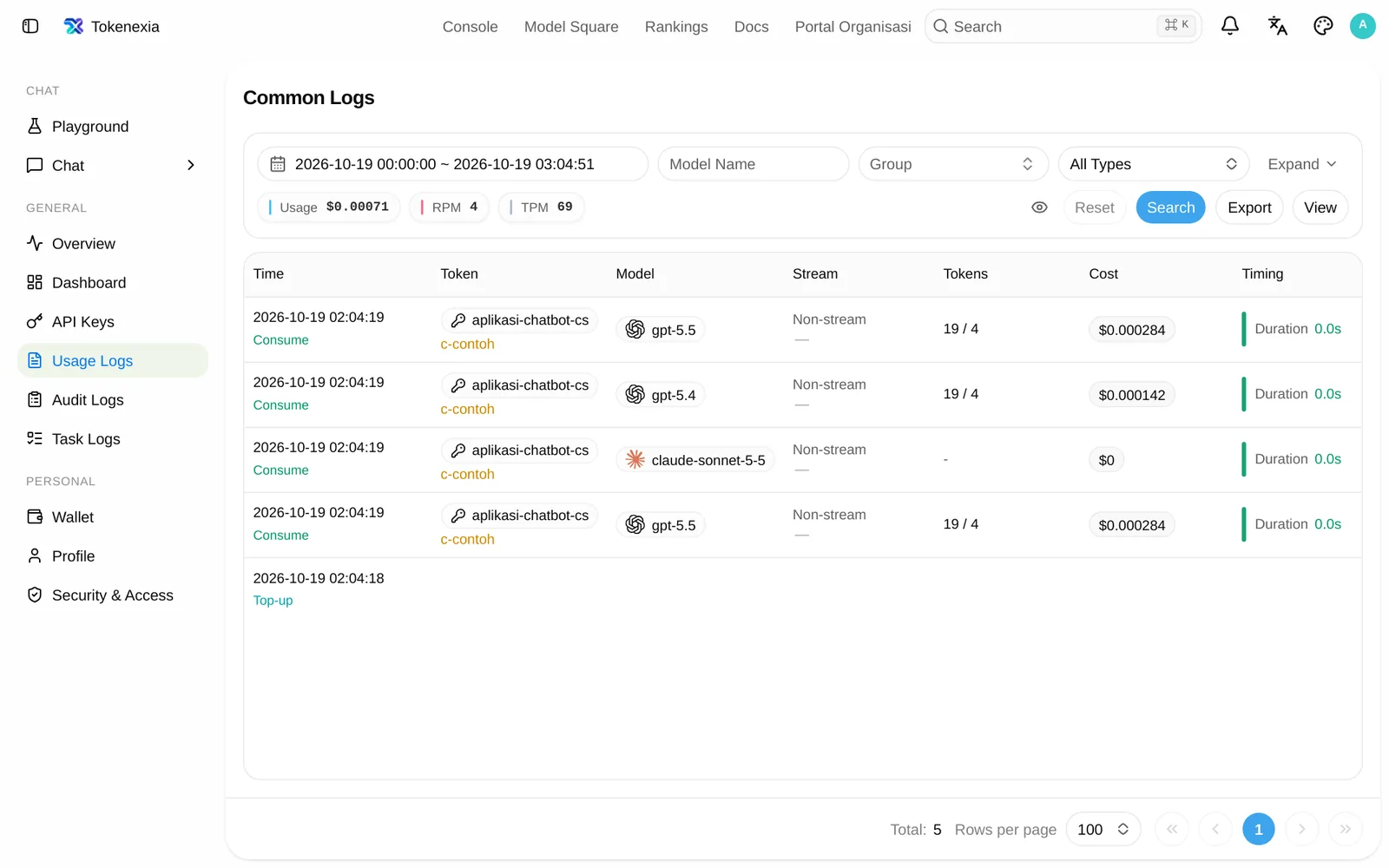This screenshot has width=1389, height=868.
Task: Go to page 1 of results
Action: (x=1259, y=830)
